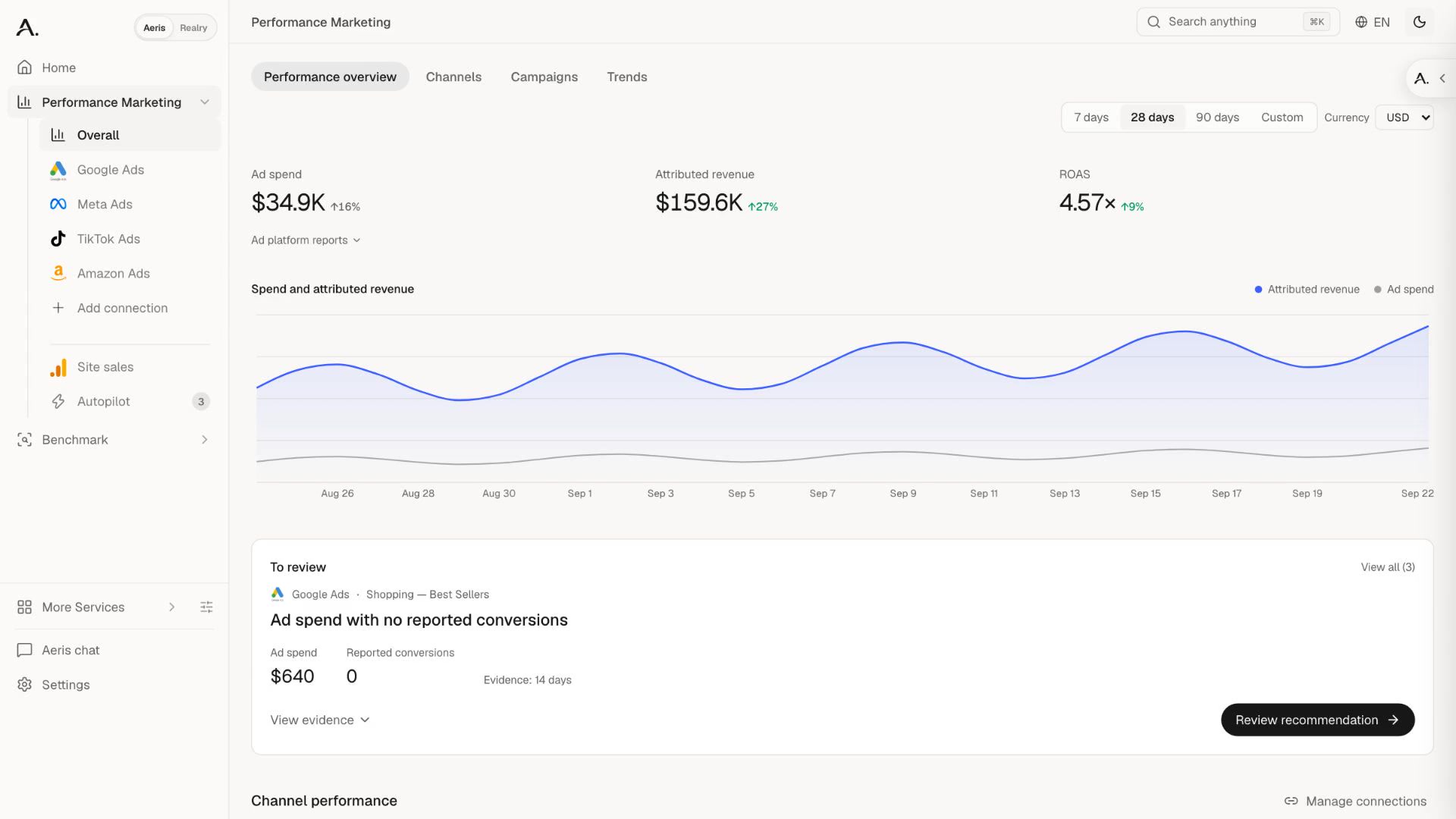
Task: Open Aeris chat
Action: point(114,650)
